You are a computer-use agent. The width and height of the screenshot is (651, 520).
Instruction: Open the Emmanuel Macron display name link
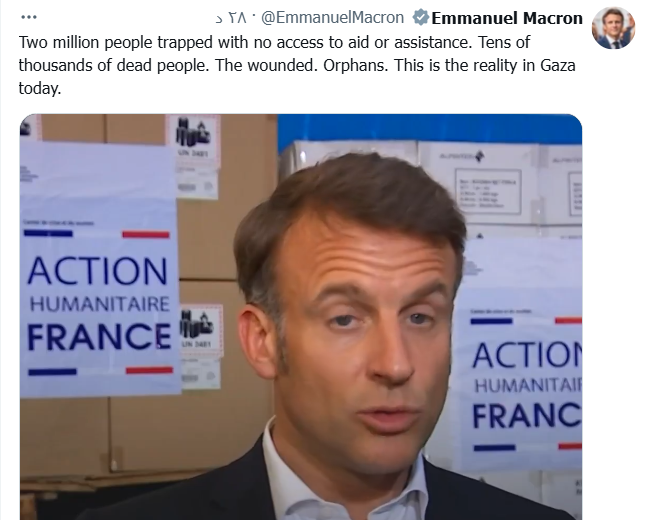[507, 18]
